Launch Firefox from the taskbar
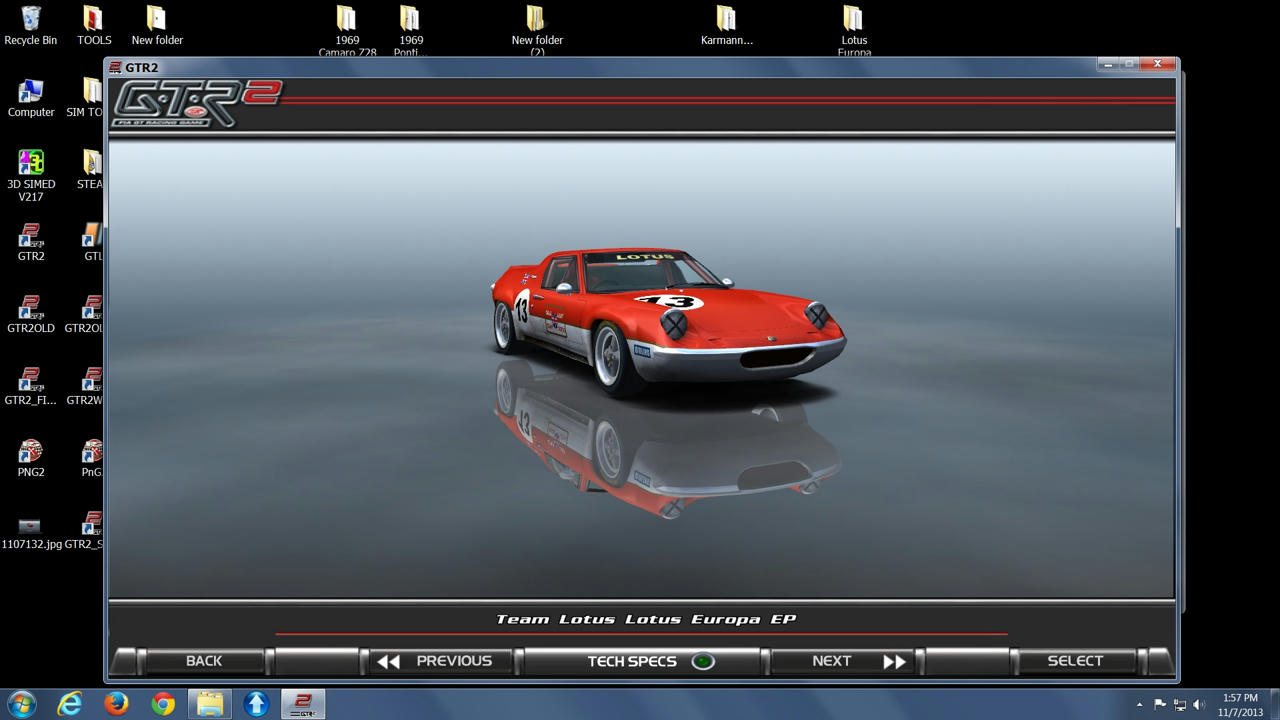This screenshot has width=1280, height=720. [x=116, y=704]
